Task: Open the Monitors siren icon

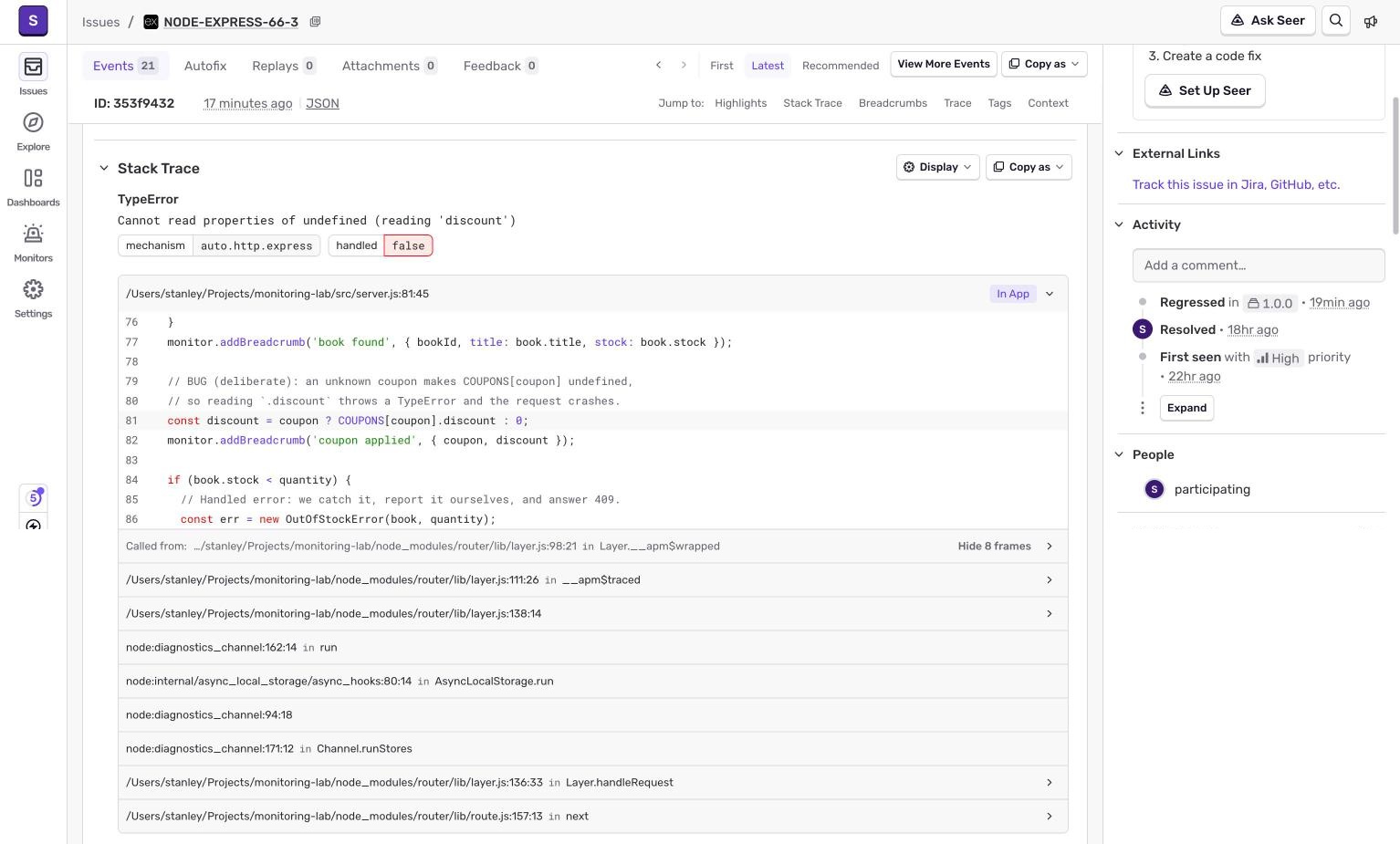Action: point(33,234)
